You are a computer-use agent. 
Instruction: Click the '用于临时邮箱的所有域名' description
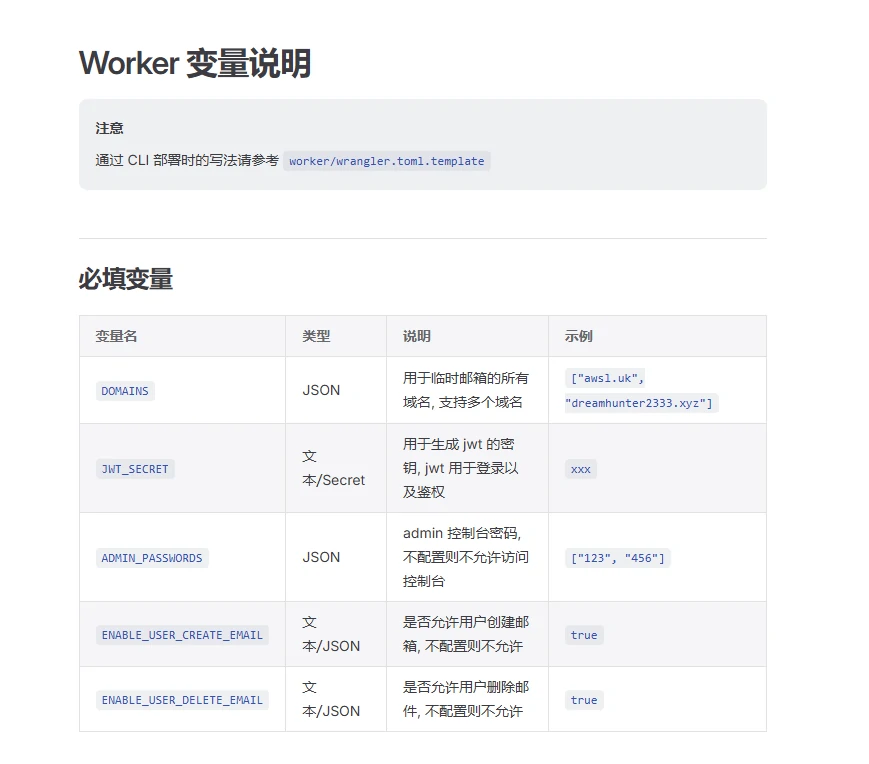point(466,390)
